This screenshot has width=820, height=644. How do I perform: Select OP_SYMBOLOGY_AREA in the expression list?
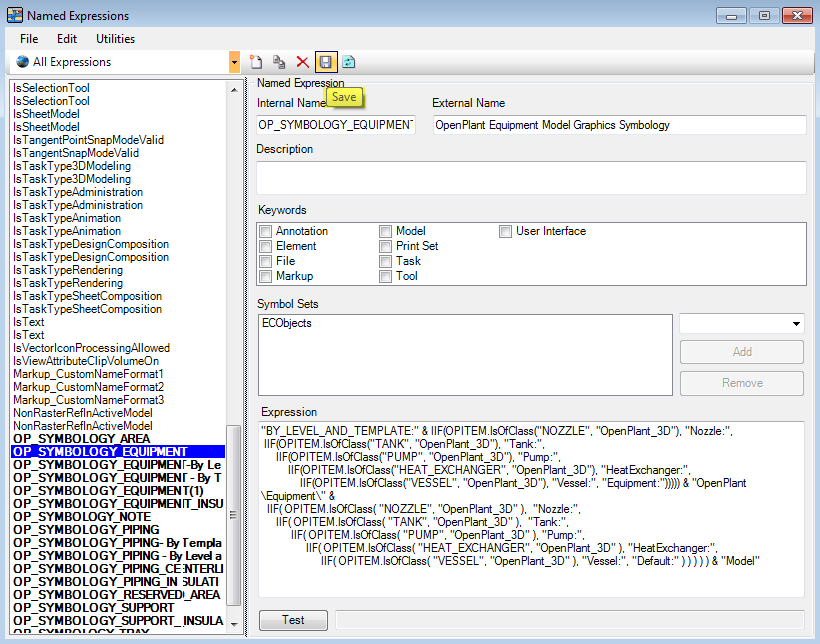tap(82, 439)
